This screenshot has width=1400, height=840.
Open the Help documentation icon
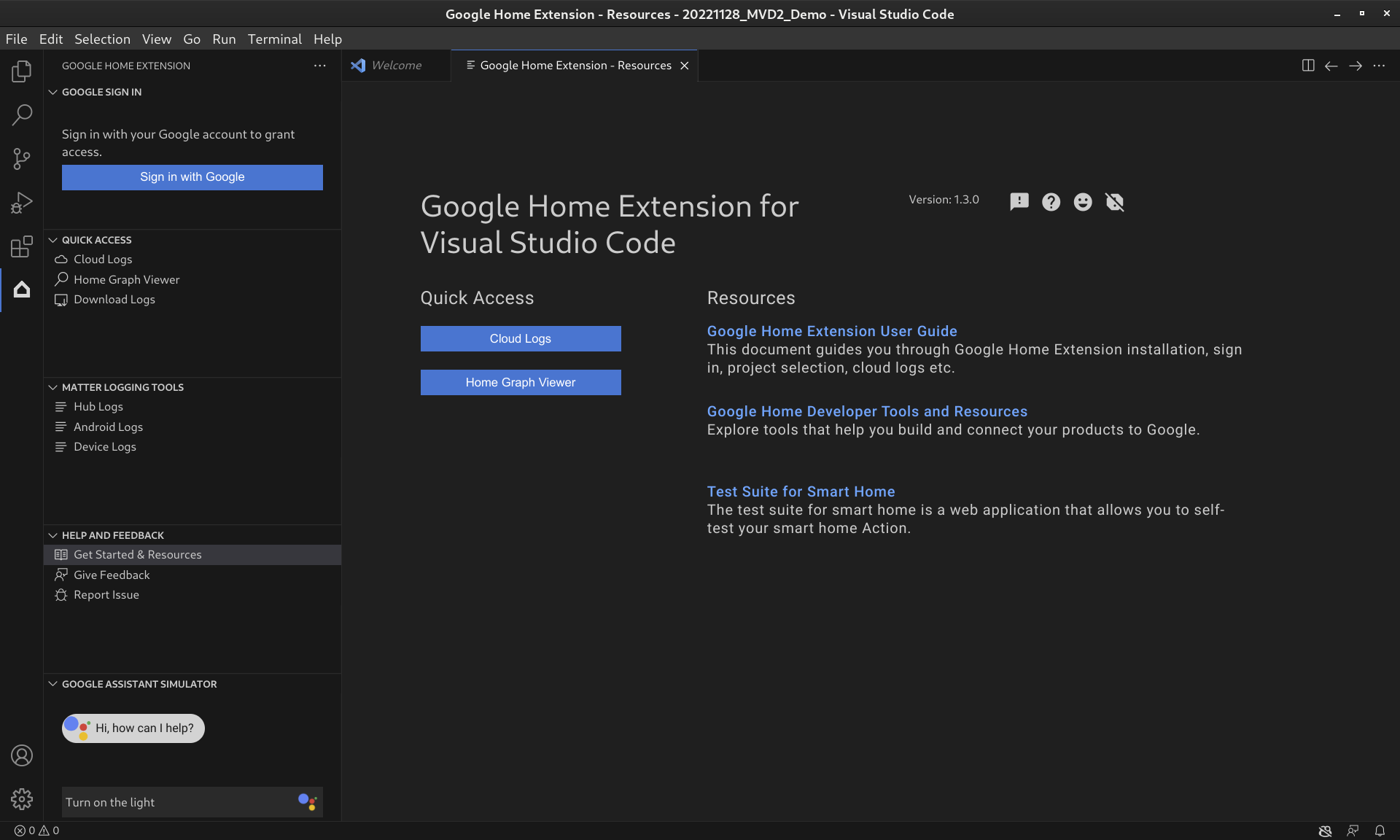[x=1052, y=201]
